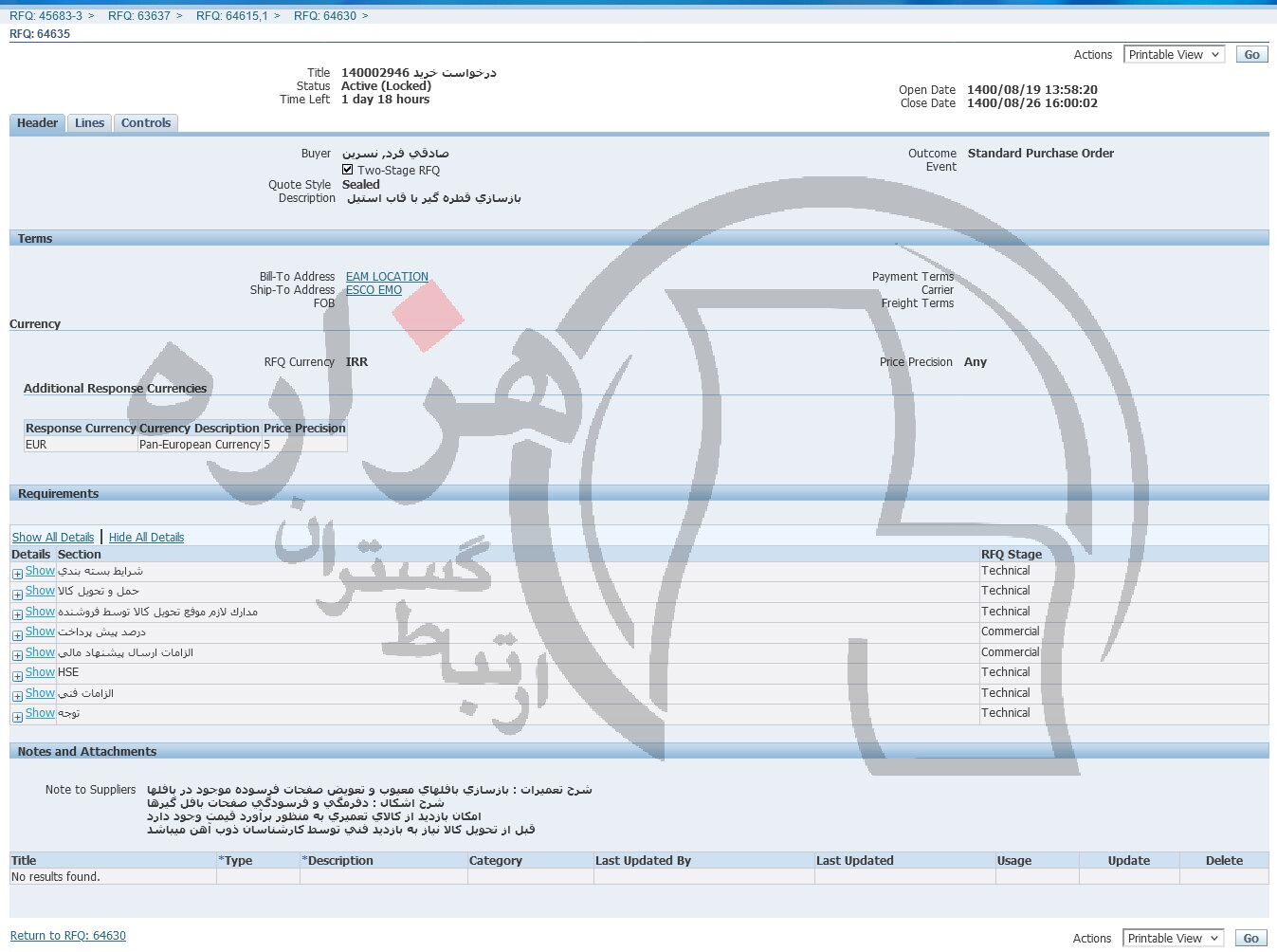Screen dimensions: 1277x952
Task: Switch to the Lines tab
Action: point(89,123)
